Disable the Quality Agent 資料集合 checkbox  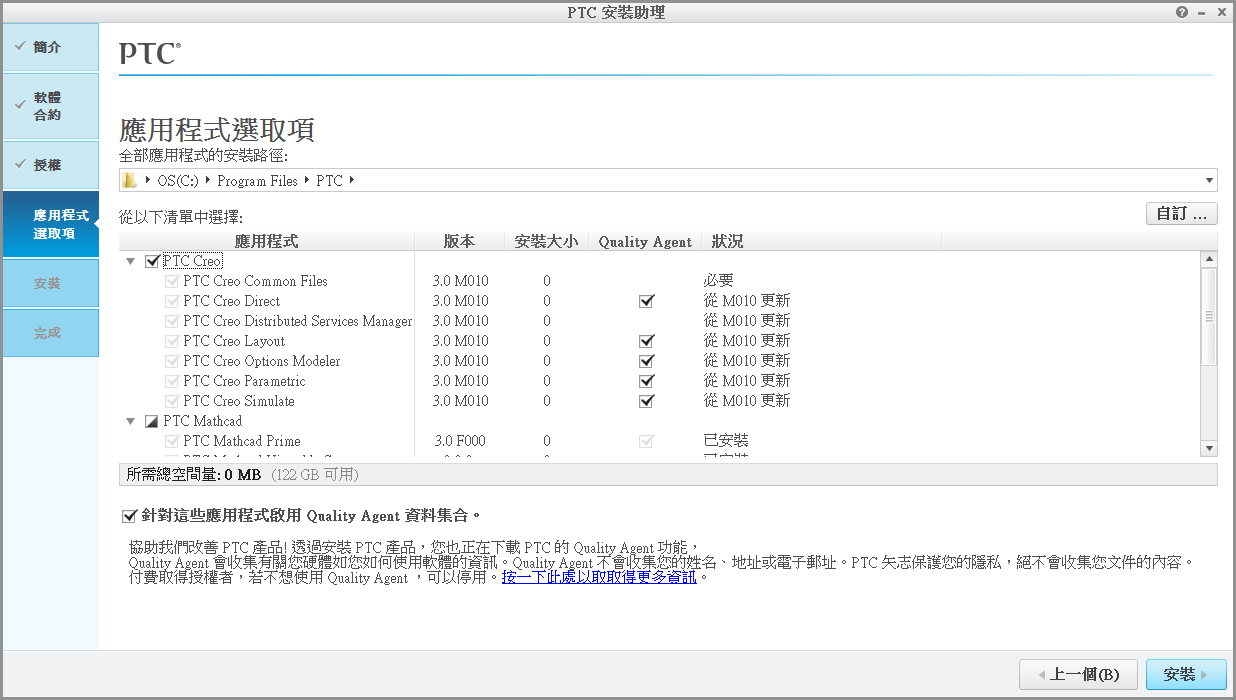(x=129, y=516)
